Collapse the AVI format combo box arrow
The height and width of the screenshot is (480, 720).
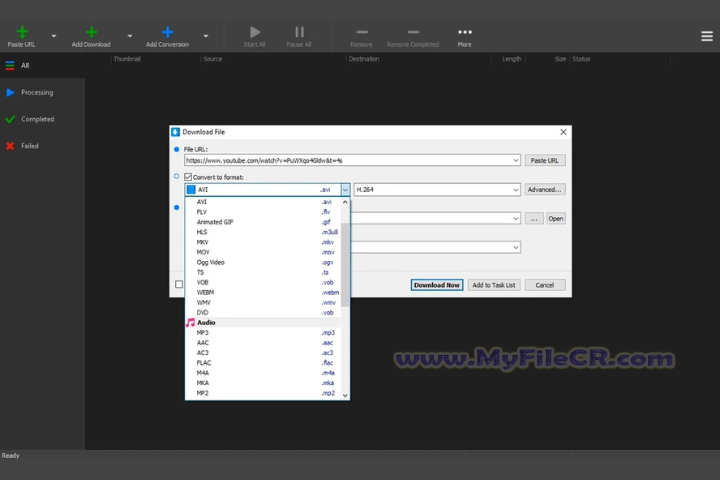[x=345, y=190]
